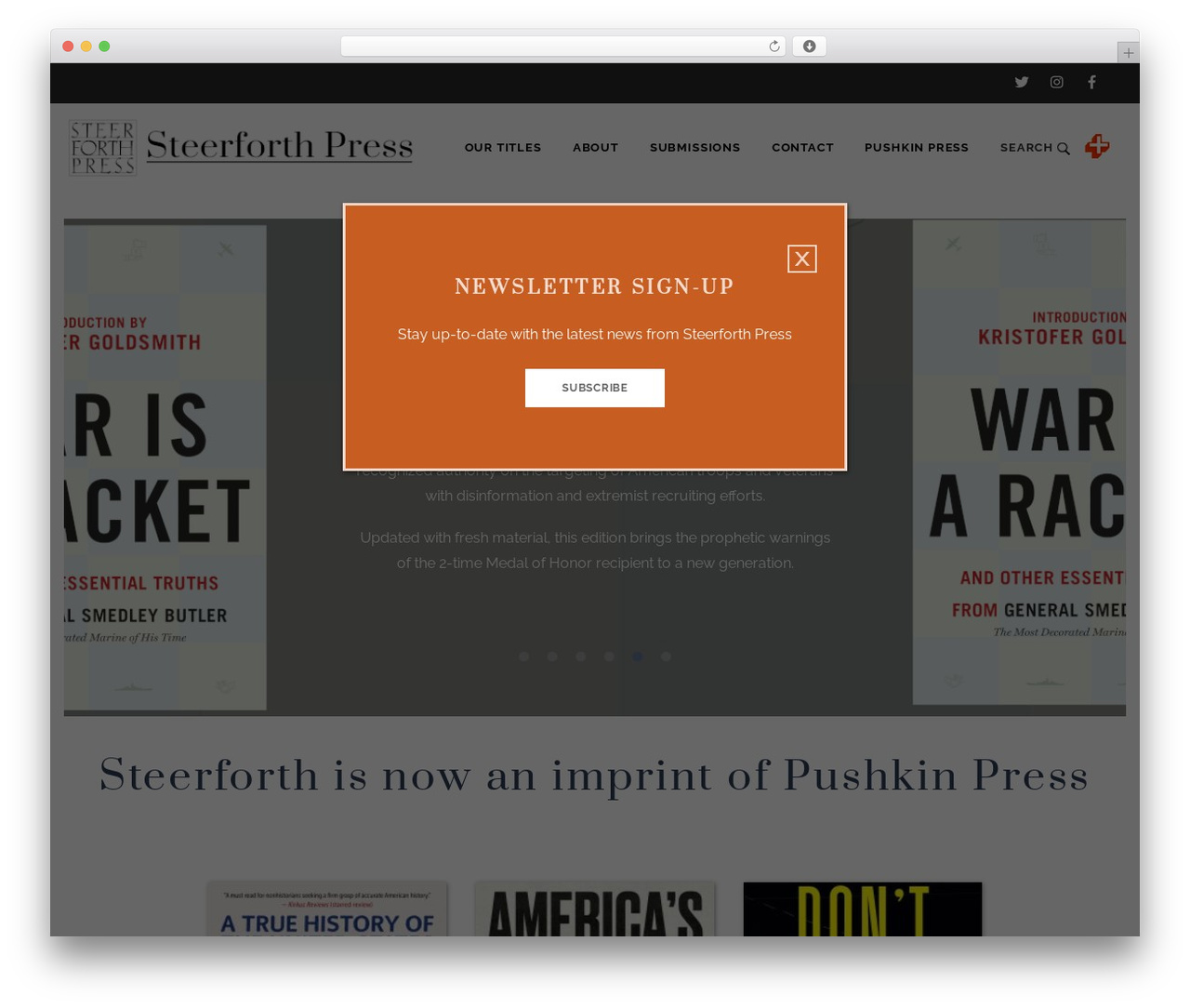Click the Subscribe button
The width and height of the screenshot is (1190, 1008).
(595, 388)
